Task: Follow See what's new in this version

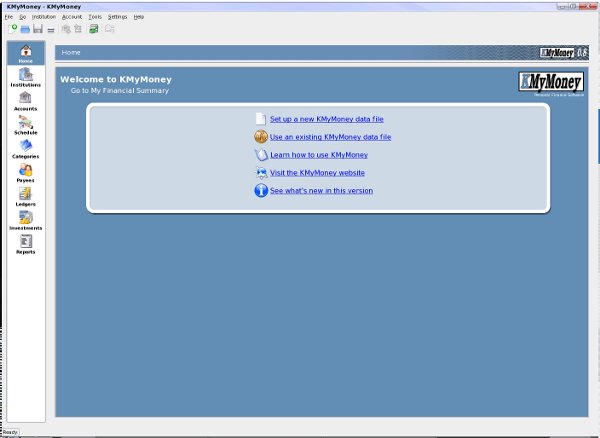Action: pyautogui.click(x=321, y=191)
